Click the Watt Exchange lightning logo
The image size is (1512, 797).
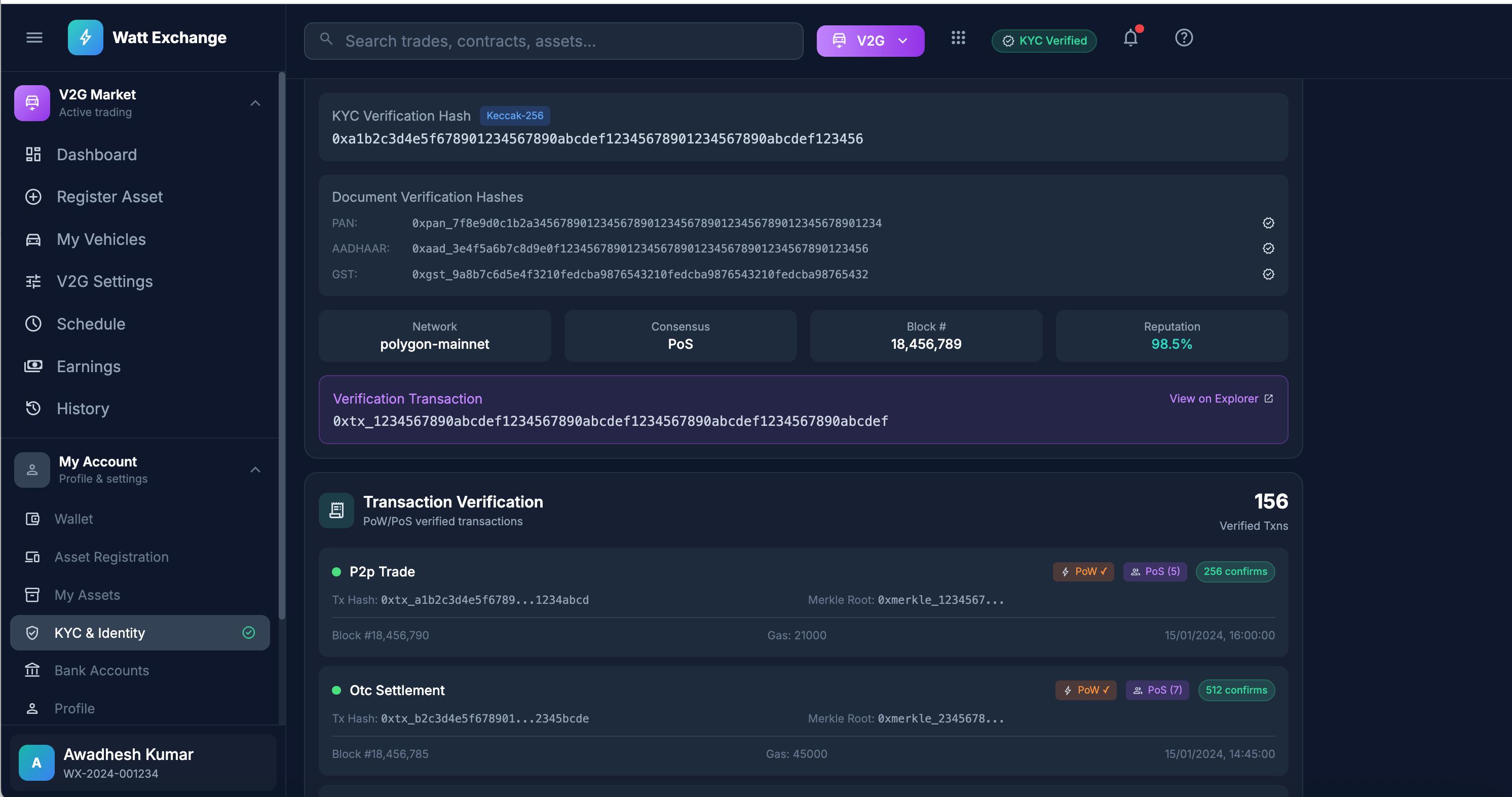tap(85, 37)
